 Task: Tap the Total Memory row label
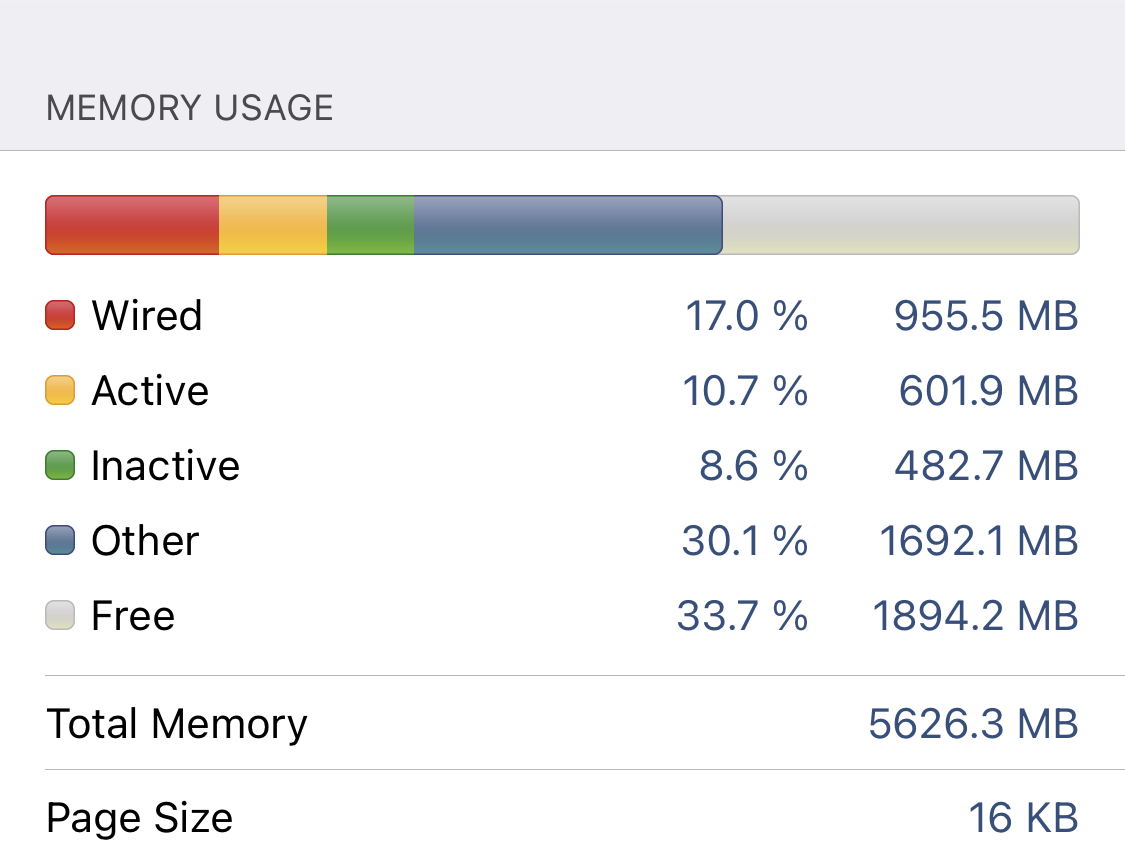click(177, 723)
